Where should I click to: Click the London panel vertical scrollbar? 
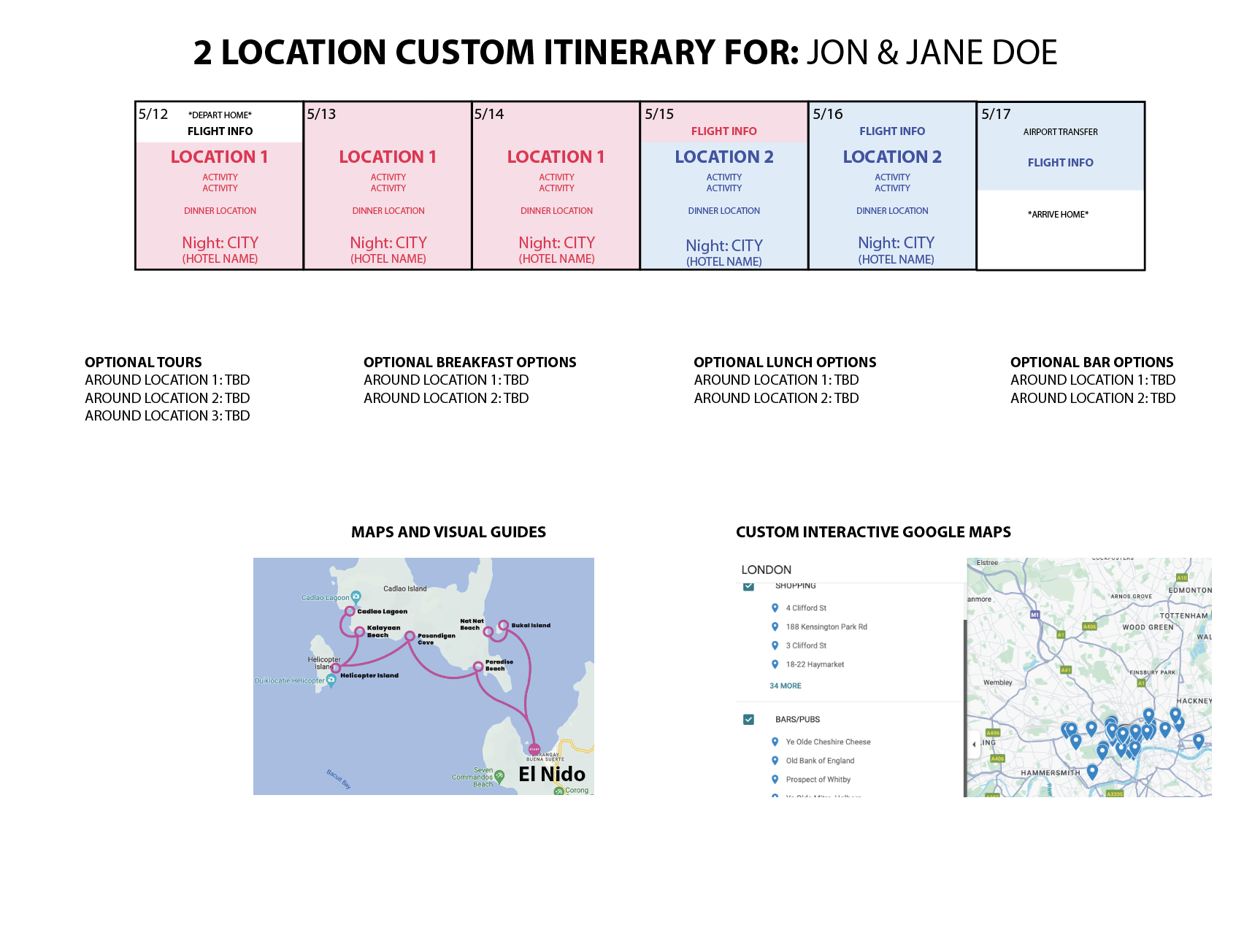pyautogui.click(x=965, y=708)
